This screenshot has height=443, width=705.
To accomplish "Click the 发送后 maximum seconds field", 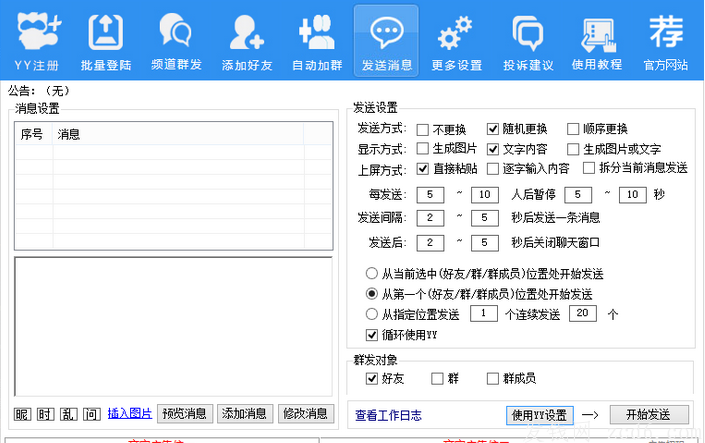I will coord(485,243).
